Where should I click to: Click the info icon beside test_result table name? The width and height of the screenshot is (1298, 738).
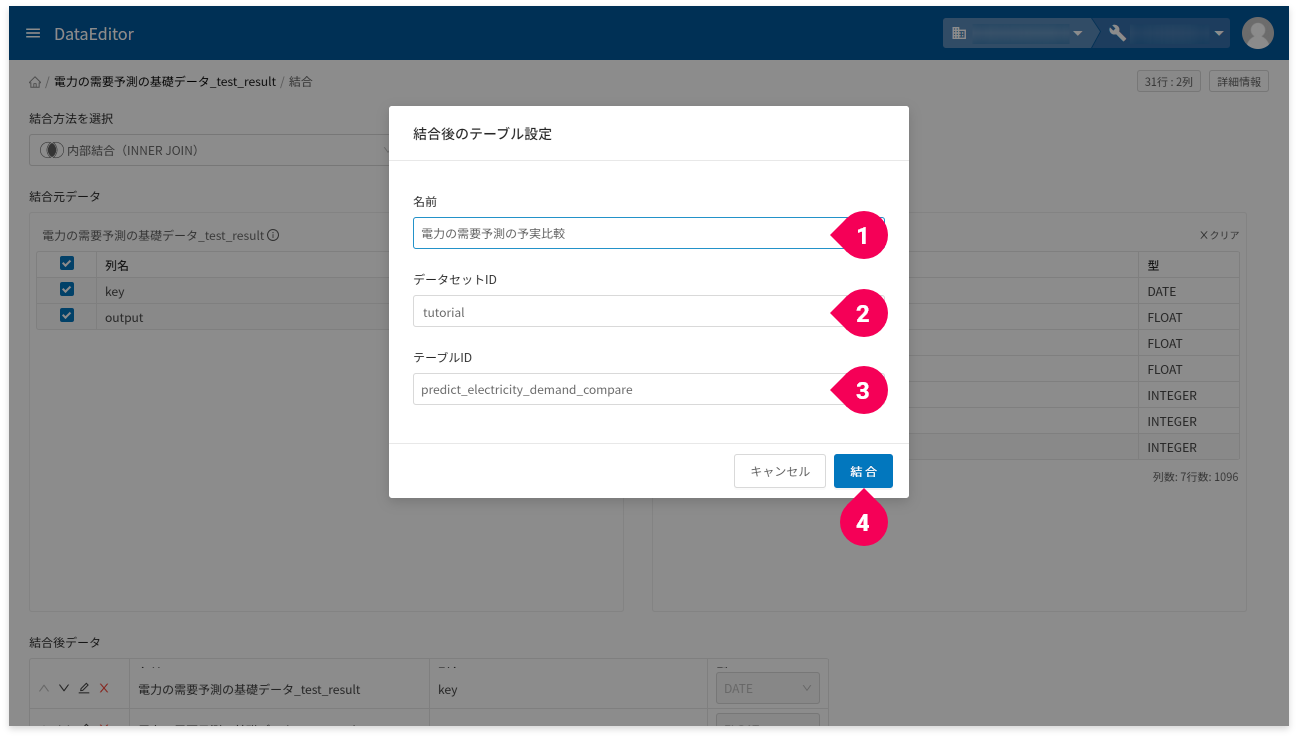[273, 236]
